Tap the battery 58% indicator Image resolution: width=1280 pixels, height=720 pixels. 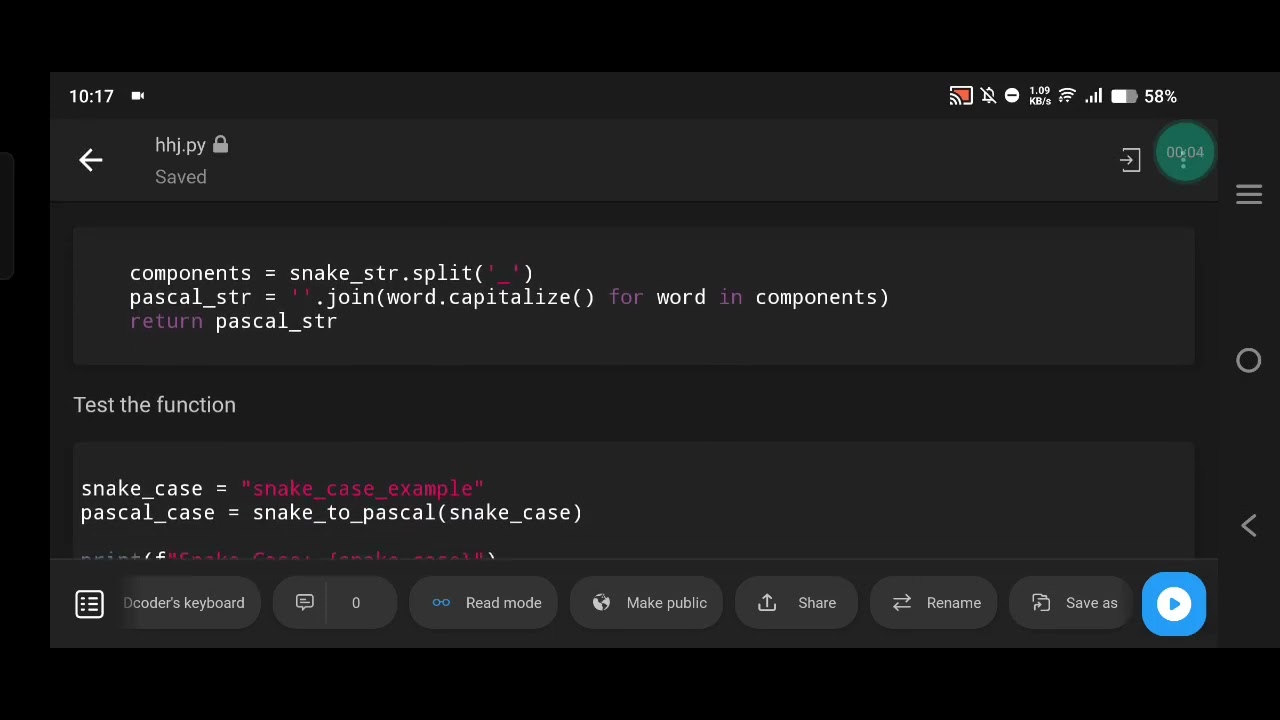click(1144, 96)
